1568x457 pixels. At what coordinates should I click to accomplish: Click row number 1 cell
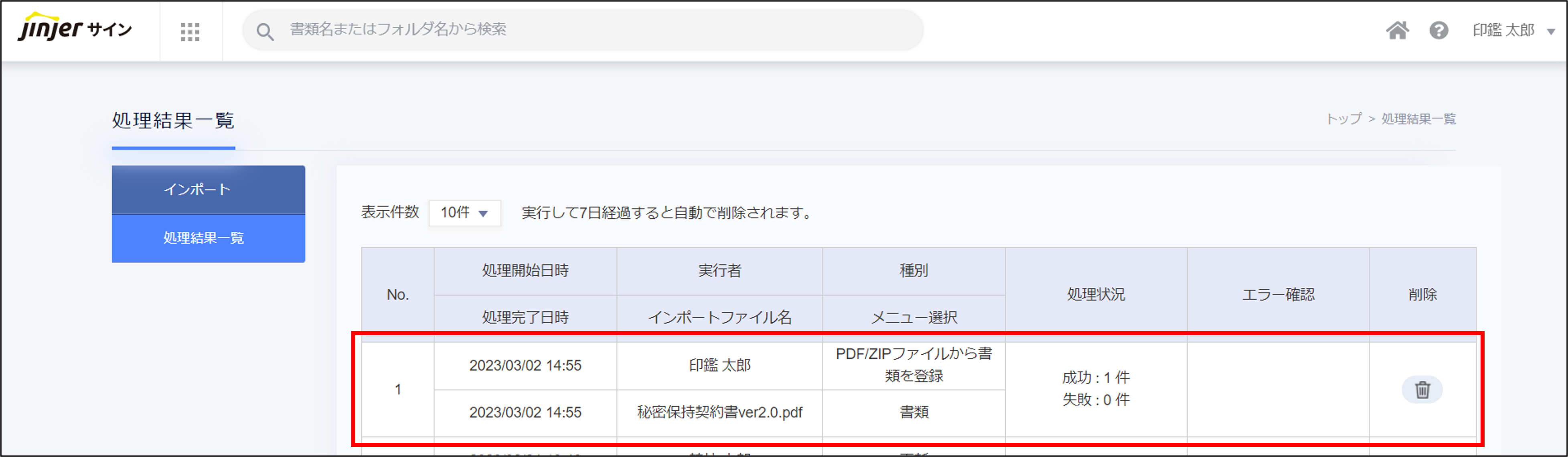[x=397, y=389]
